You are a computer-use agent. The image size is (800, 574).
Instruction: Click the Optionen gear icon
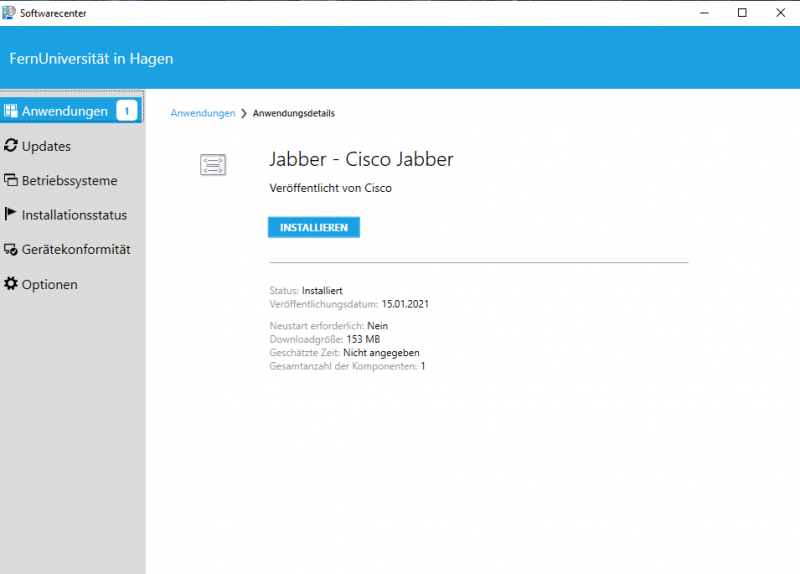(11, 284)
